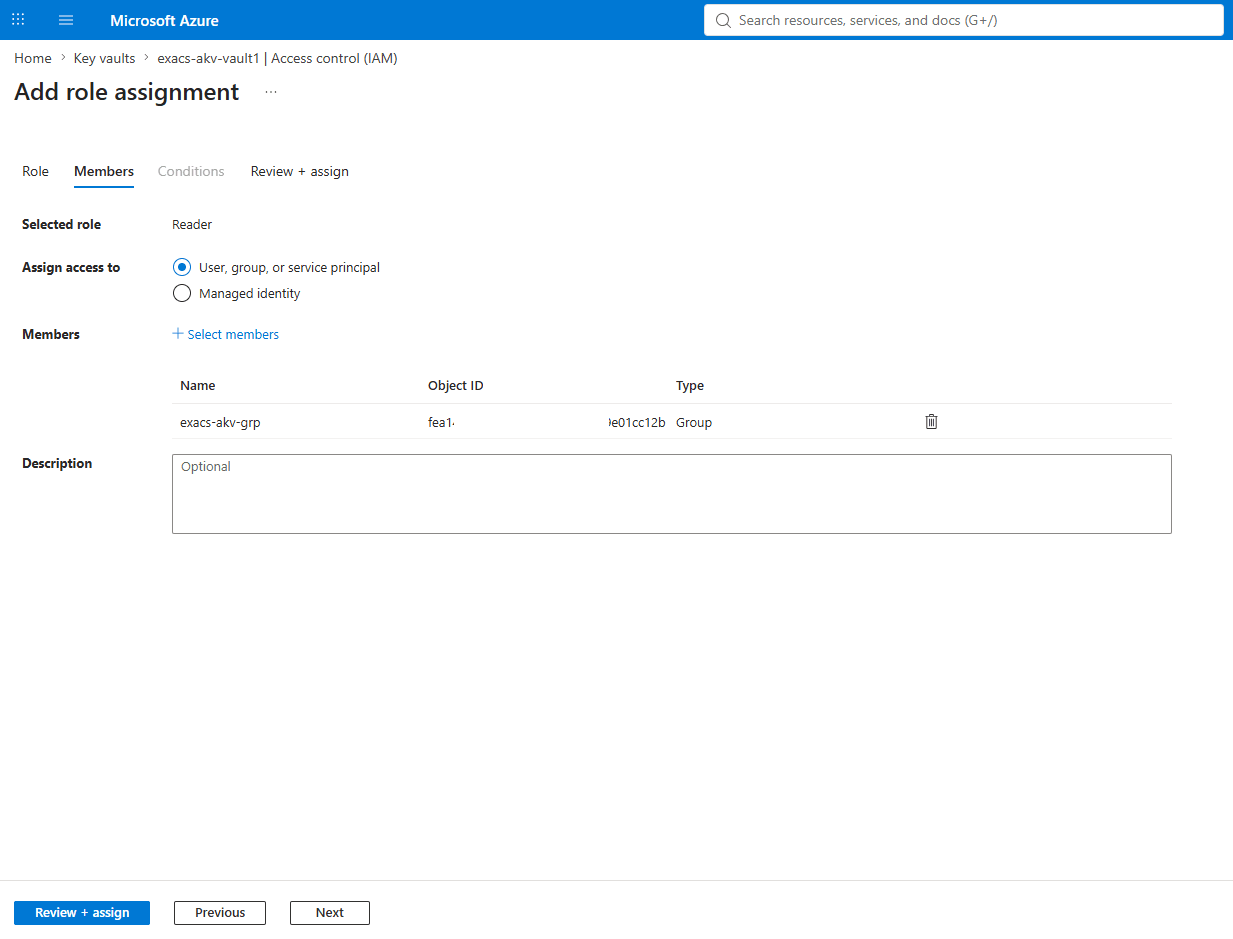Select User, group, or service principal radio
Image resolution: width=1233 pixels, height=939 pixels.
pyautogui.click(x=181, y=267)
